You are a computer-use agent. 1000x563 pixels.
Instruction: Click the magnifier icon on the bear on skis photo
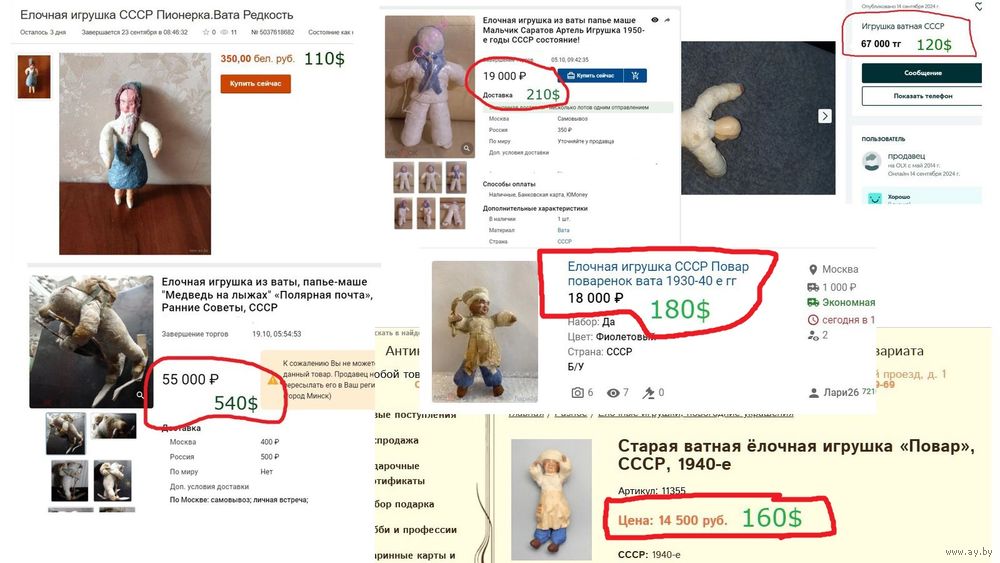140,395
